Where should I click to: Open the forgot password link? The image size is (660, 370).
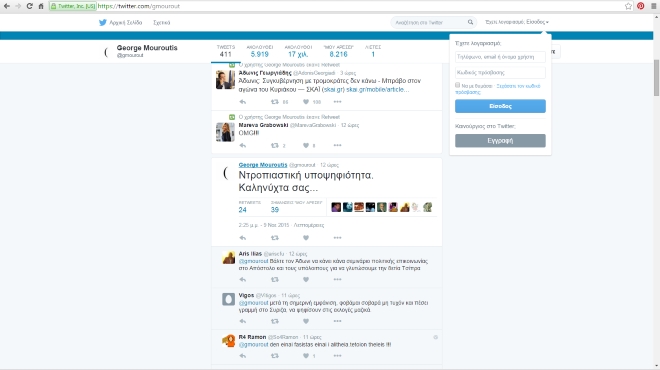pos(498,89)
